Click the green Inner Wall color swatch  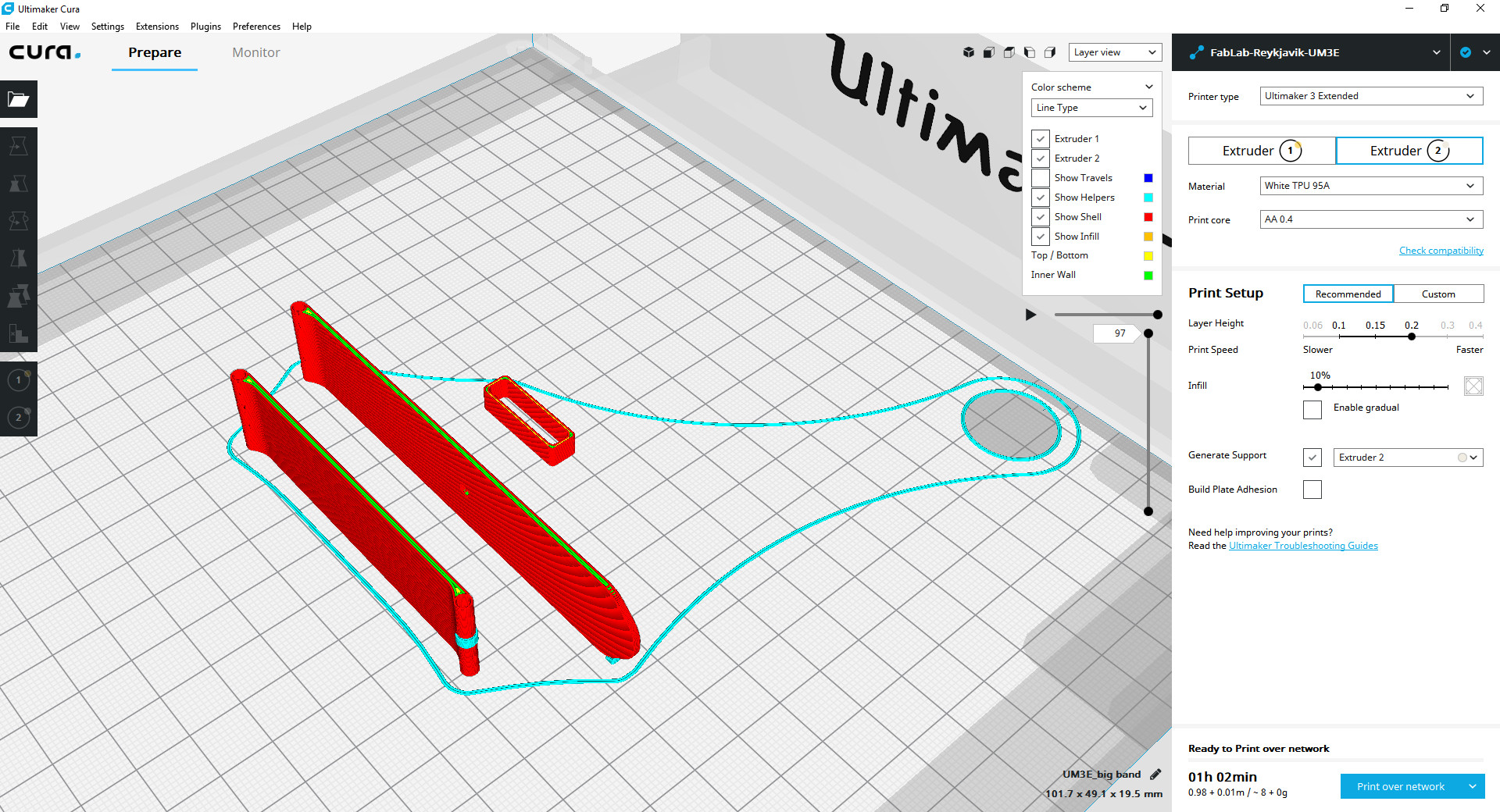(x=1148, y=275)
